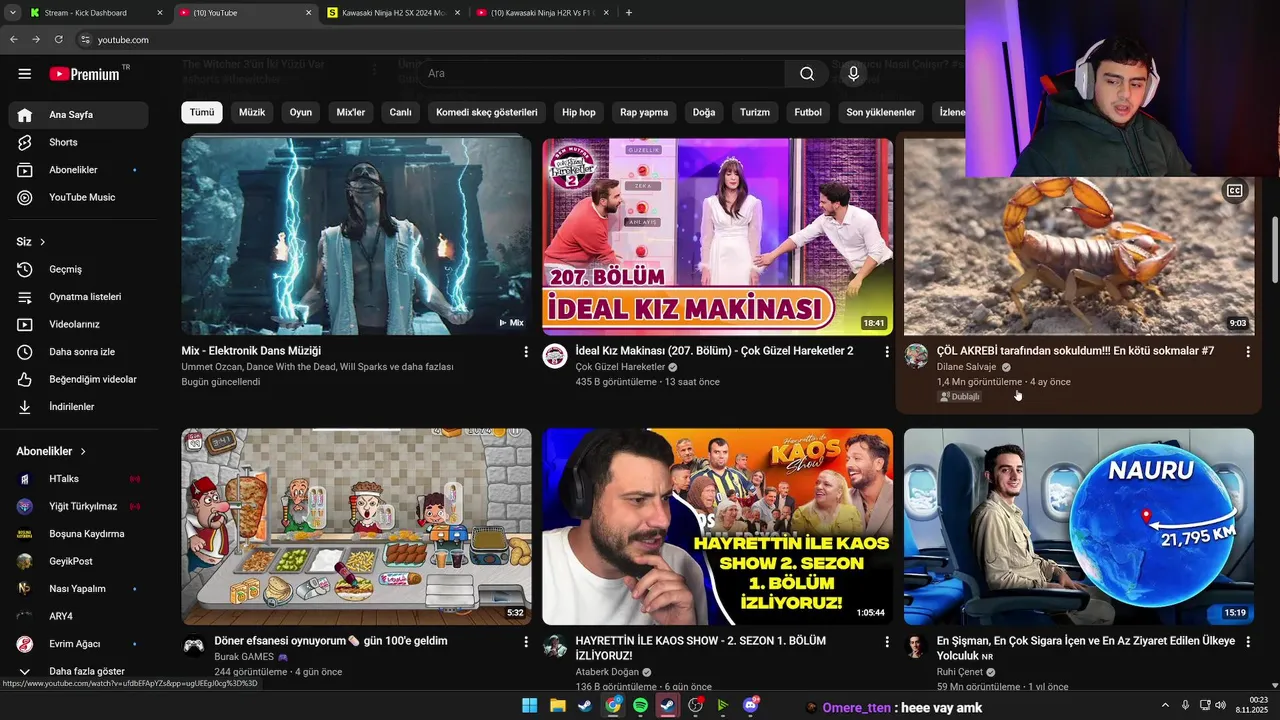Open more options for Mix - Elektronik Dans Müziği

coord(526,352)
